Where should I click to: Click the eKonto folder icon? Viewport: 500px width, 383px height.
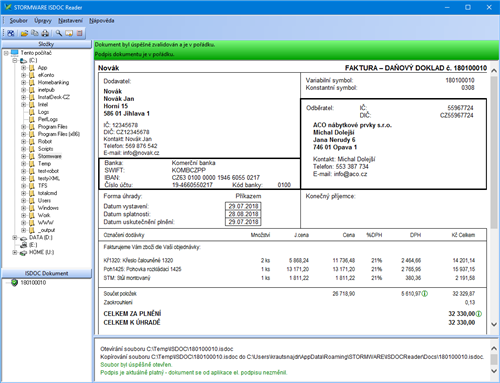point(32,75)
